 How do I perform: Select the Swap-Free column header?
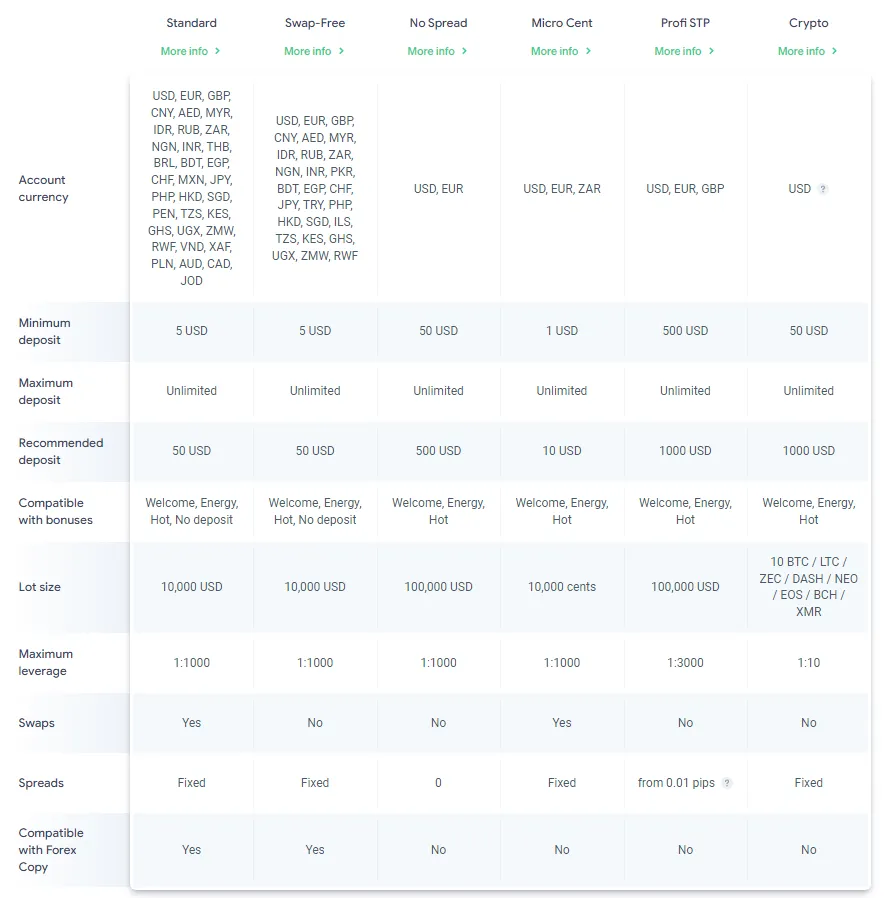point(314,22)
